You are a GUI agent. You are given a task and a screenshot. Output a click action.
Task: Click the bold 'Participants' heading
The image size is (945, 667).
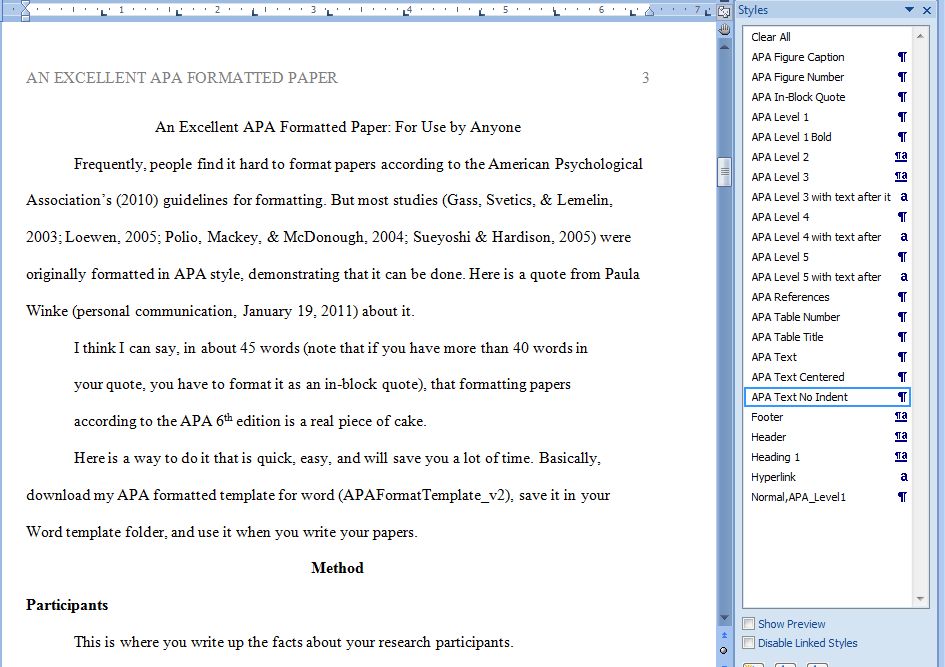coord(67,605)
